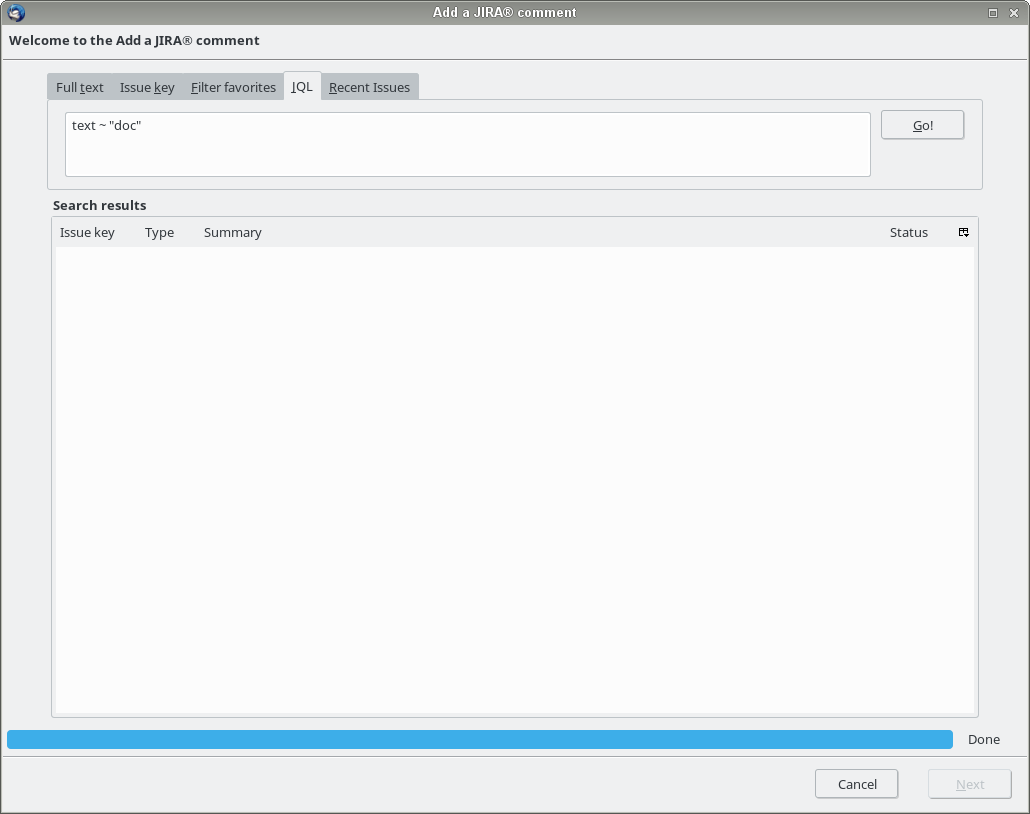Maximize the Add a JIRA comment window
Image resolution: width=1030 pixels, height=814 pixels.
tap(993, 12)
